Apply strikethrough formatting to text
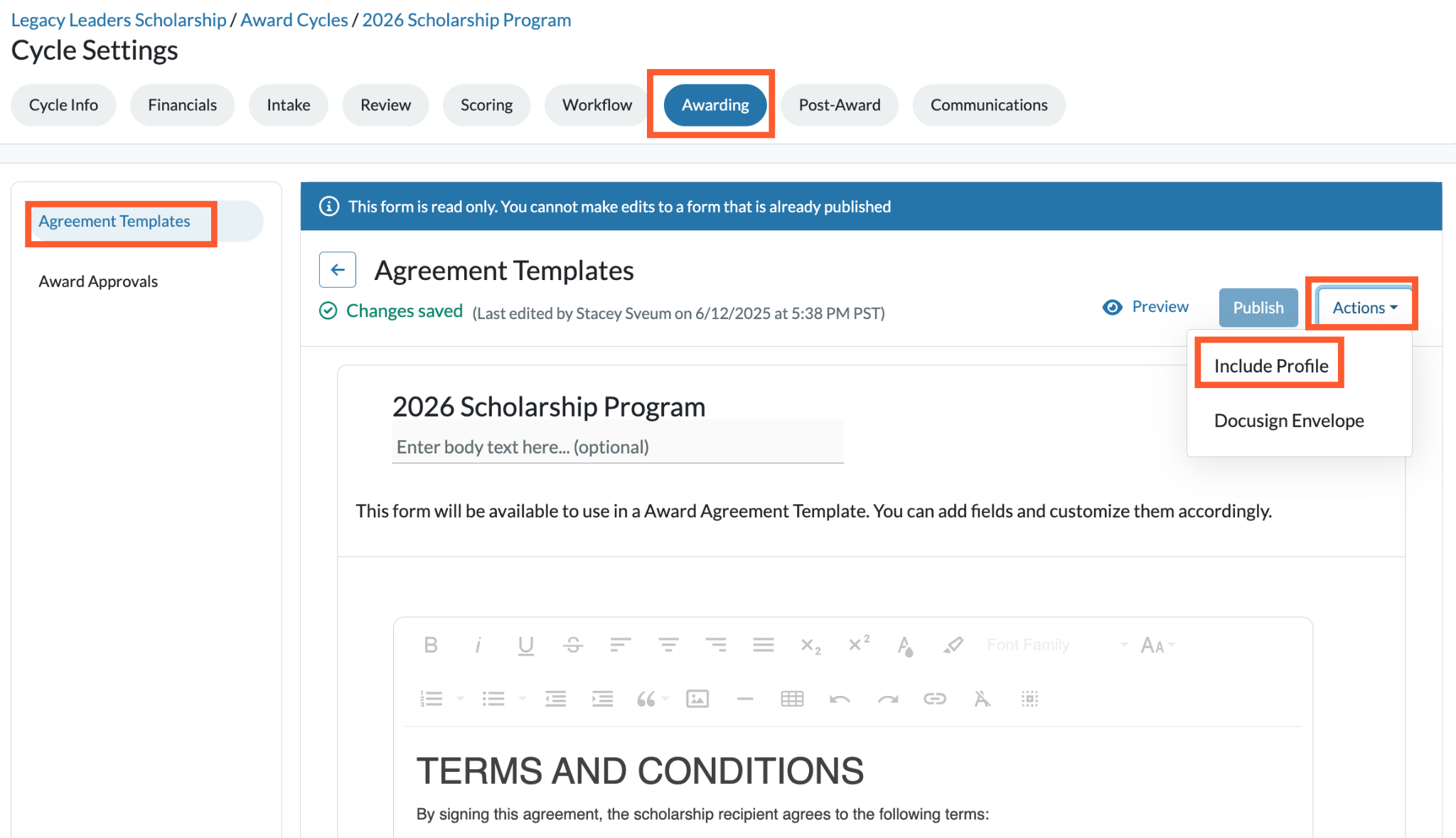The image size is (1456, 838). [573, 645]
